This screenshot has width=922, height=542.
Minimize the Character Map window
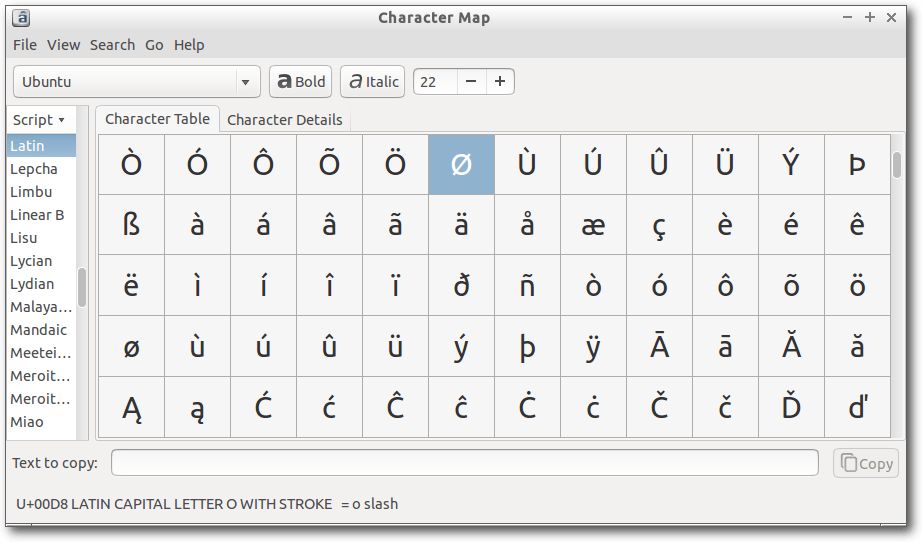click(x=847, y=17)
